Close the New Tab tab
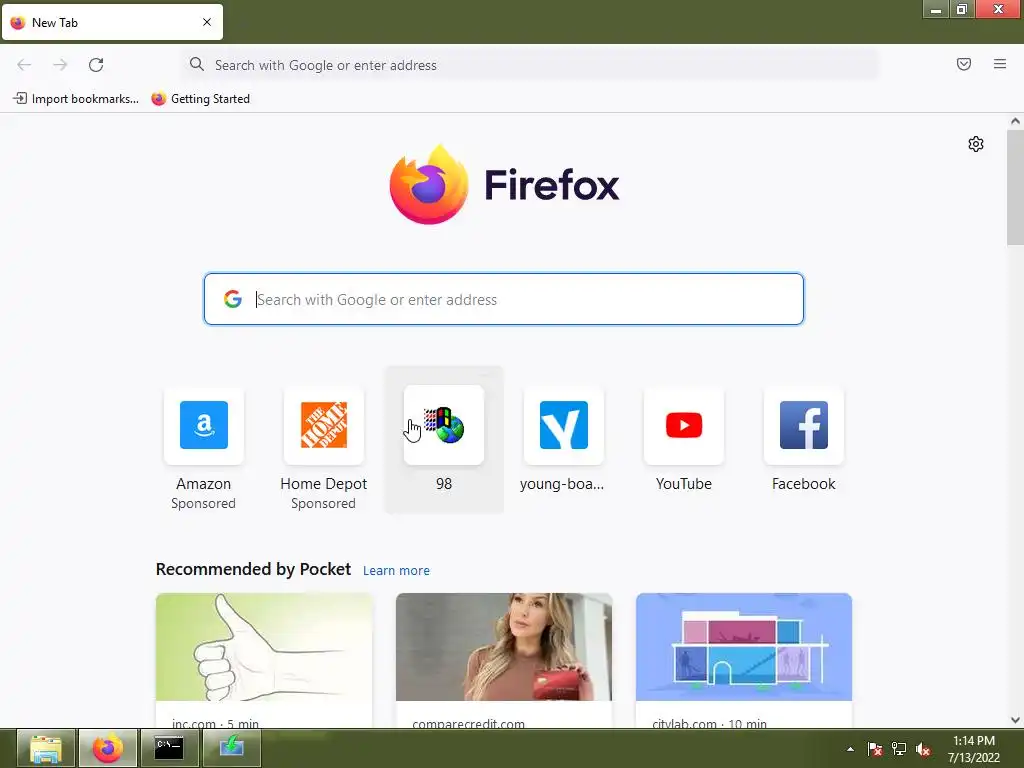The height and width of the screenshot is (768, 1024). tap(207, 22)
